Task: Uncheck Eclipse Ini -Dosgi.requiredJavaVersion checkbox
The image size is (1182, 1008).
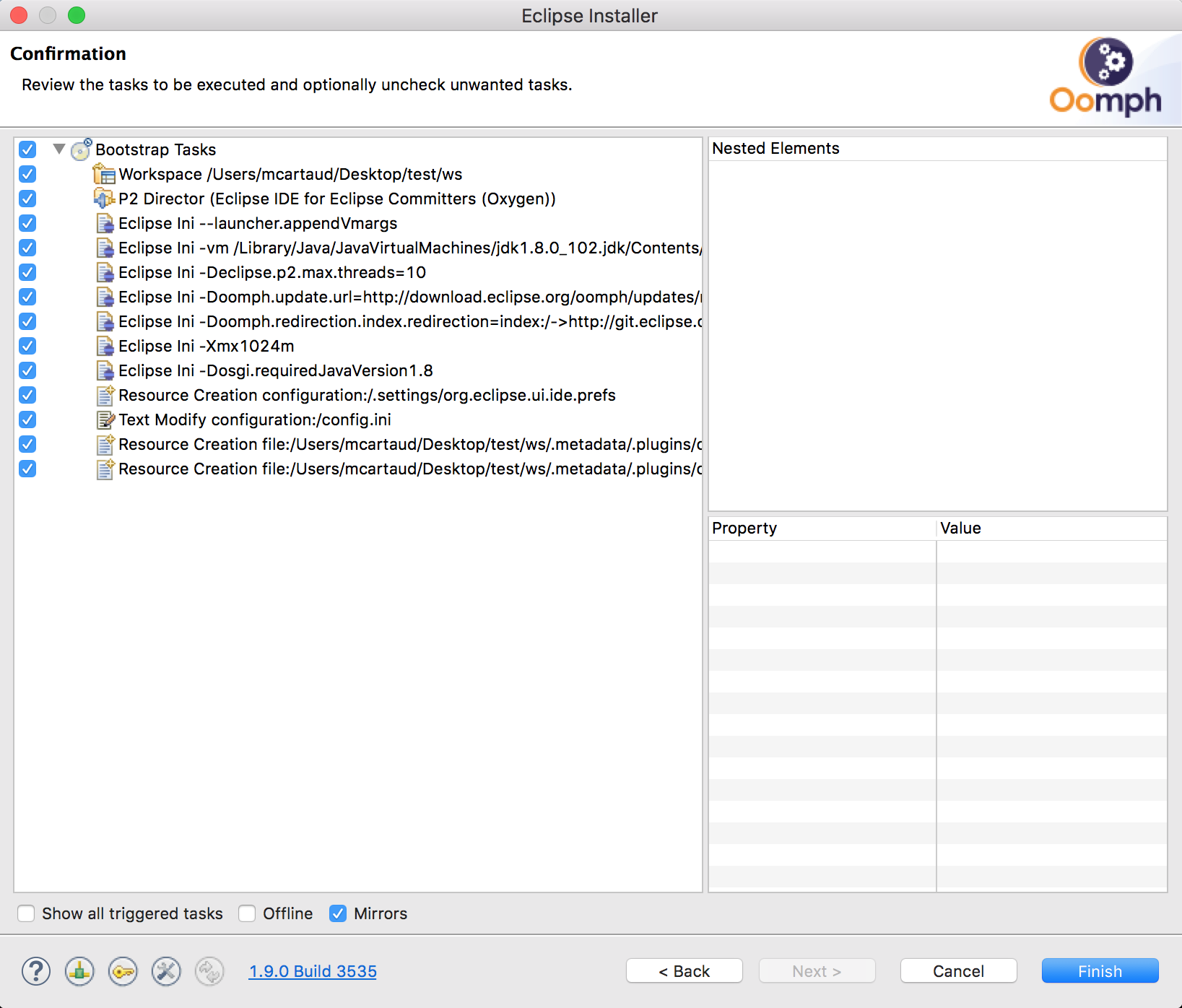Action: [27, 370]
